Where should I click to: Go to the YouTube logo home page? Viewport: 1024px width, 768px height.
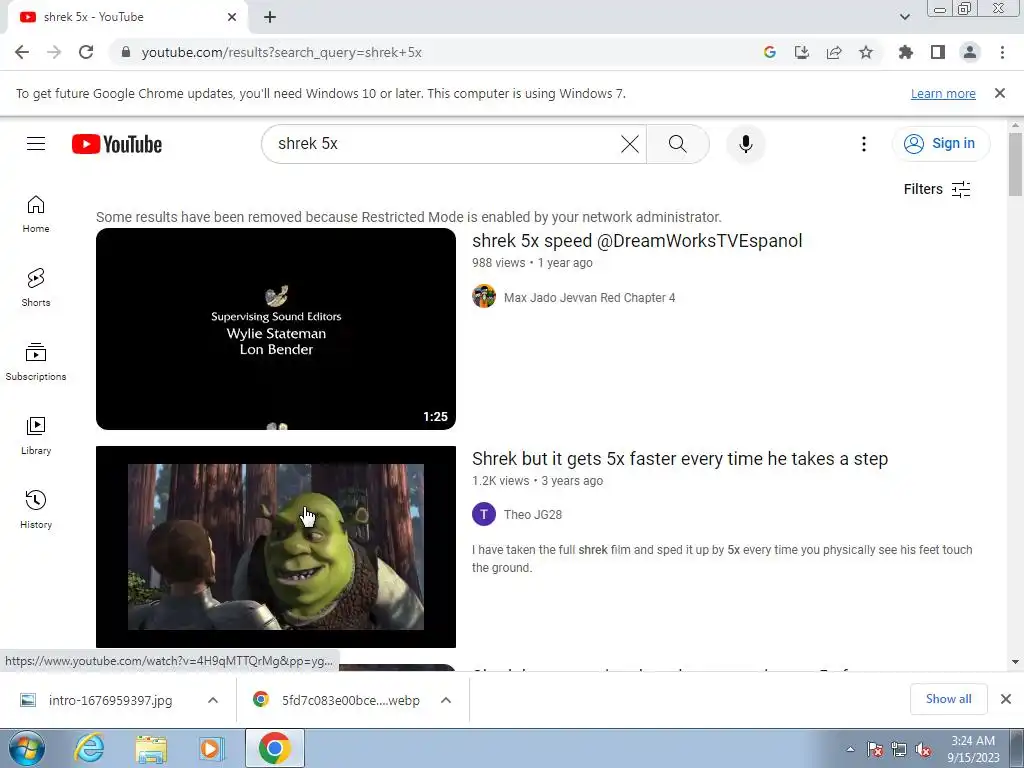[117, 144]
